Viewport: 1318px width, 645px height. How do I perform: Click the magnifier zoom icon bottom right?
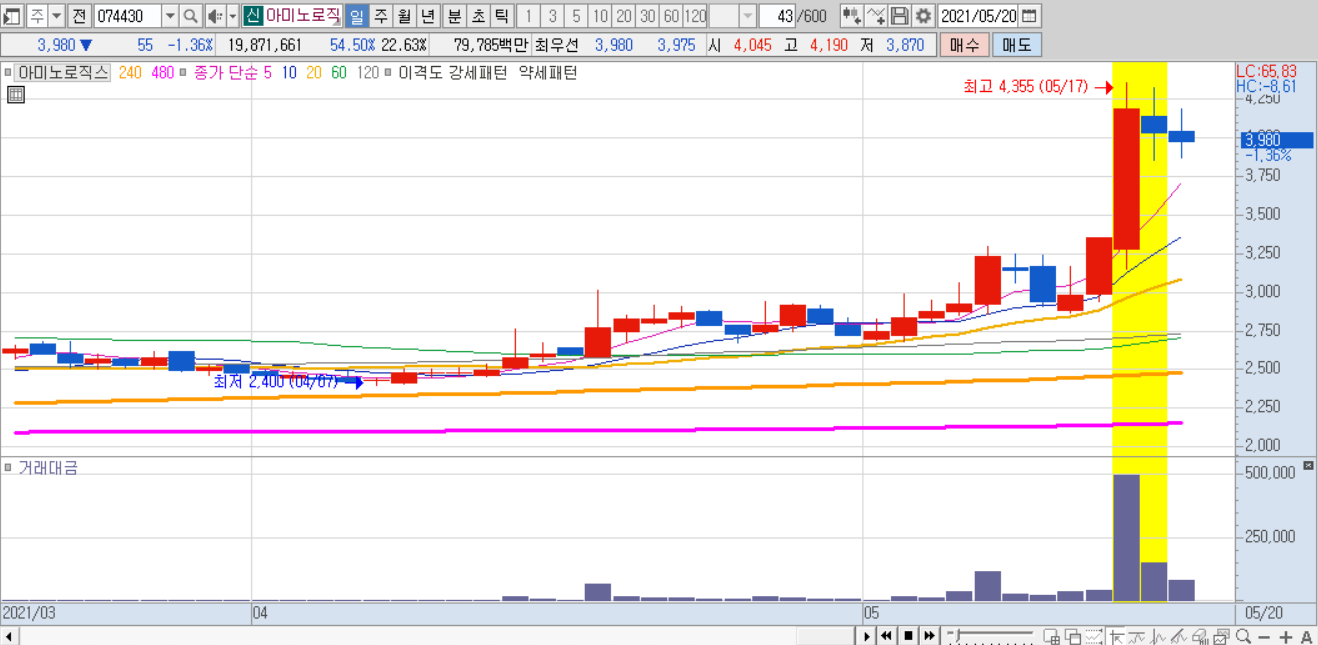click(1243, 636)
